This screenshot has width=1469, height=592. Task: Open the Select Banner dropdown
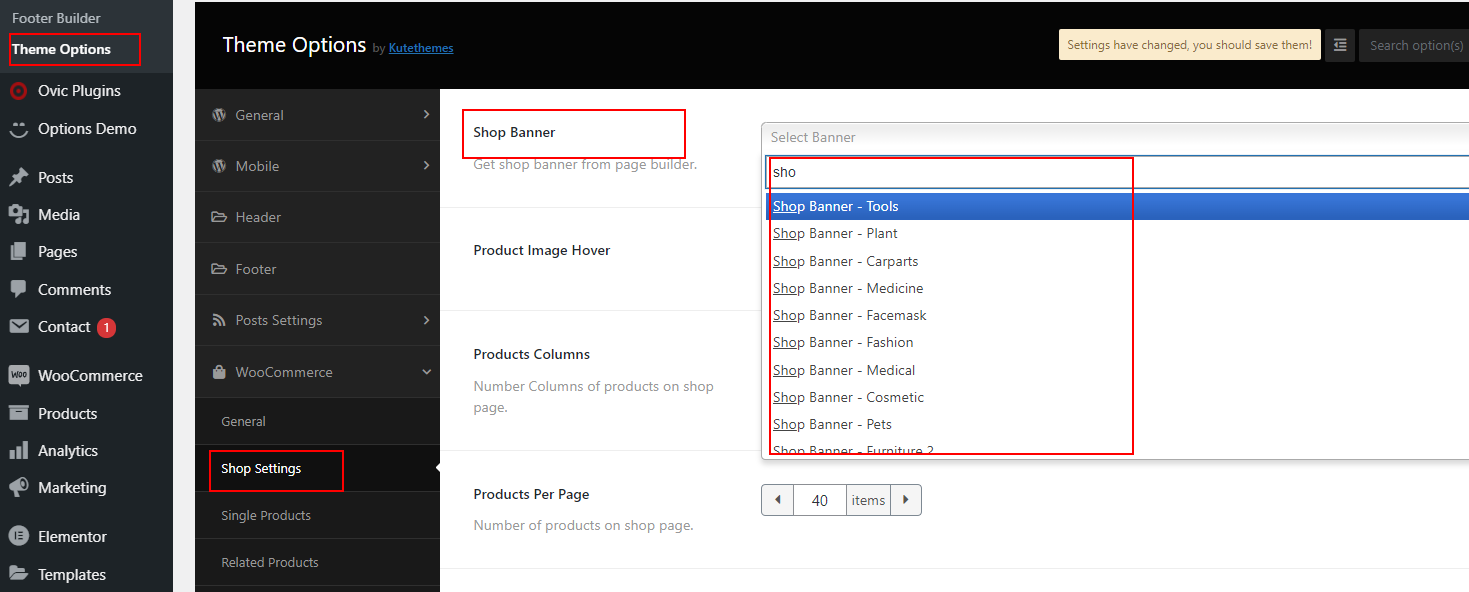(1115, 137)
